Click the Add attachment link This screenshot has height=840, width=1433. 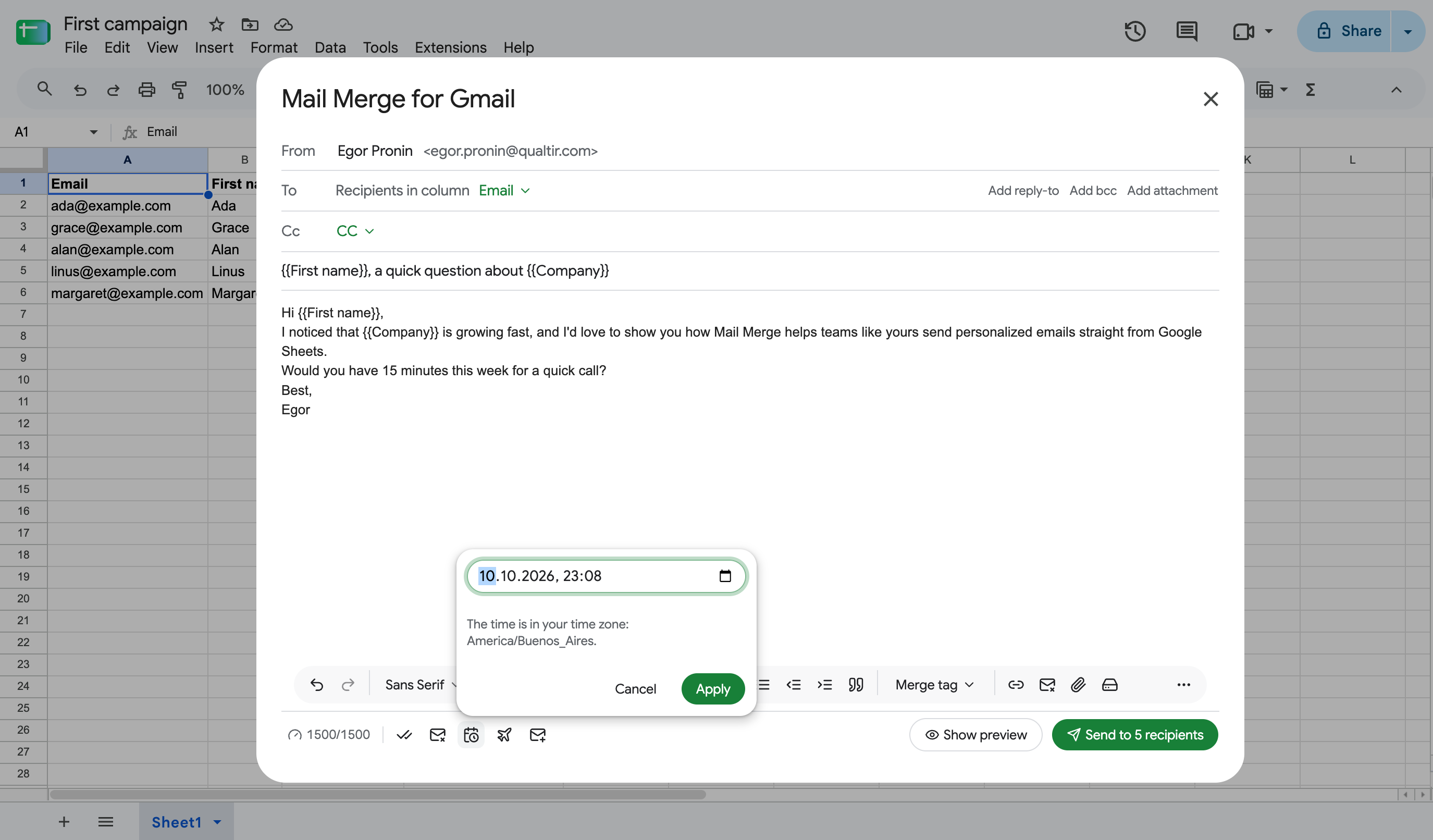[1172, 191]
